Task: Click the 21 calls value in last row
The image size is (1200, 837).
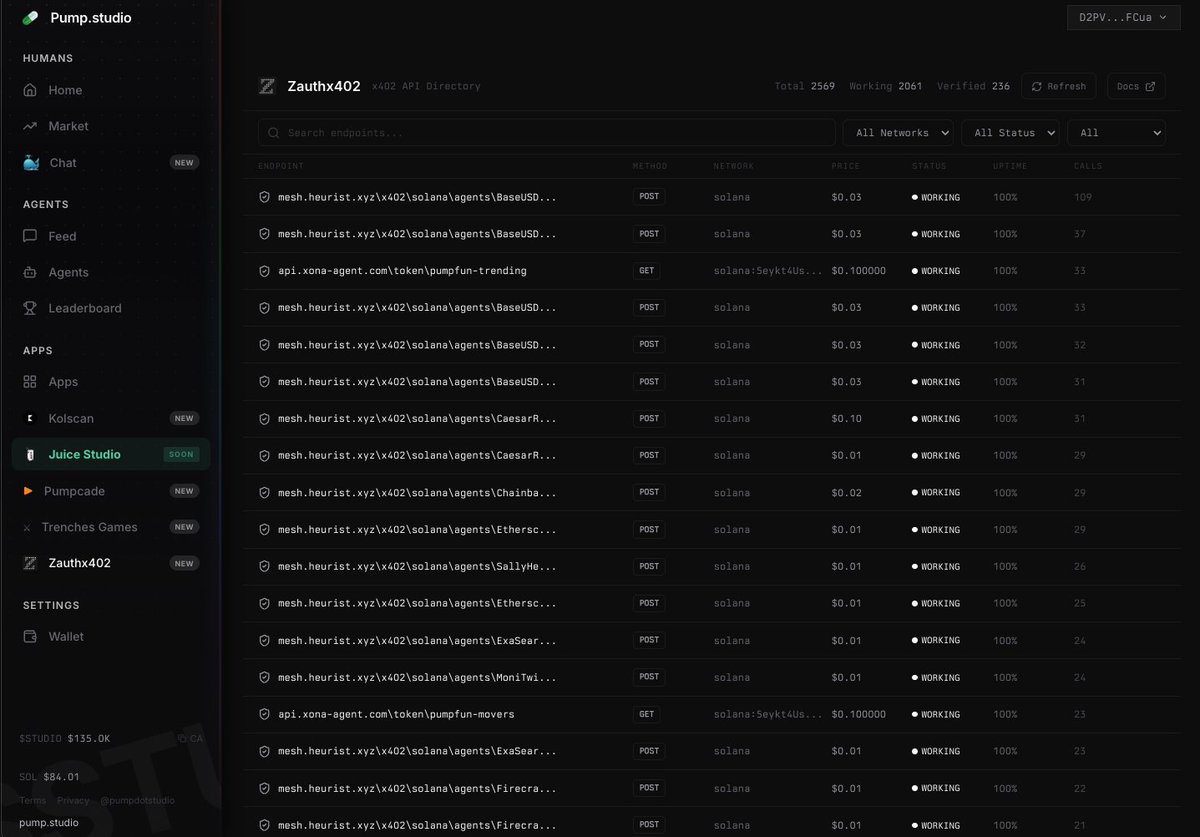Action: tap(1080, 825)
